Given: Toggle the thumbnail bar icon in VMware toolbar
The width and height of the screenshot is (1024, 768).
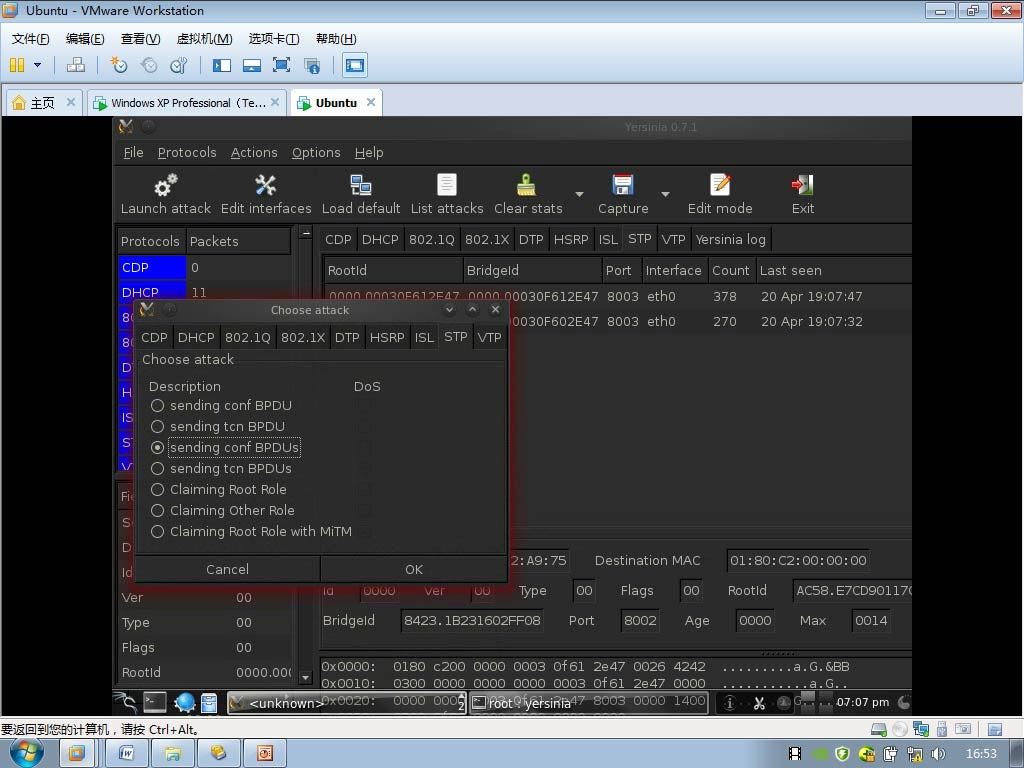Looking at the screenshot, I should [252, 65].
